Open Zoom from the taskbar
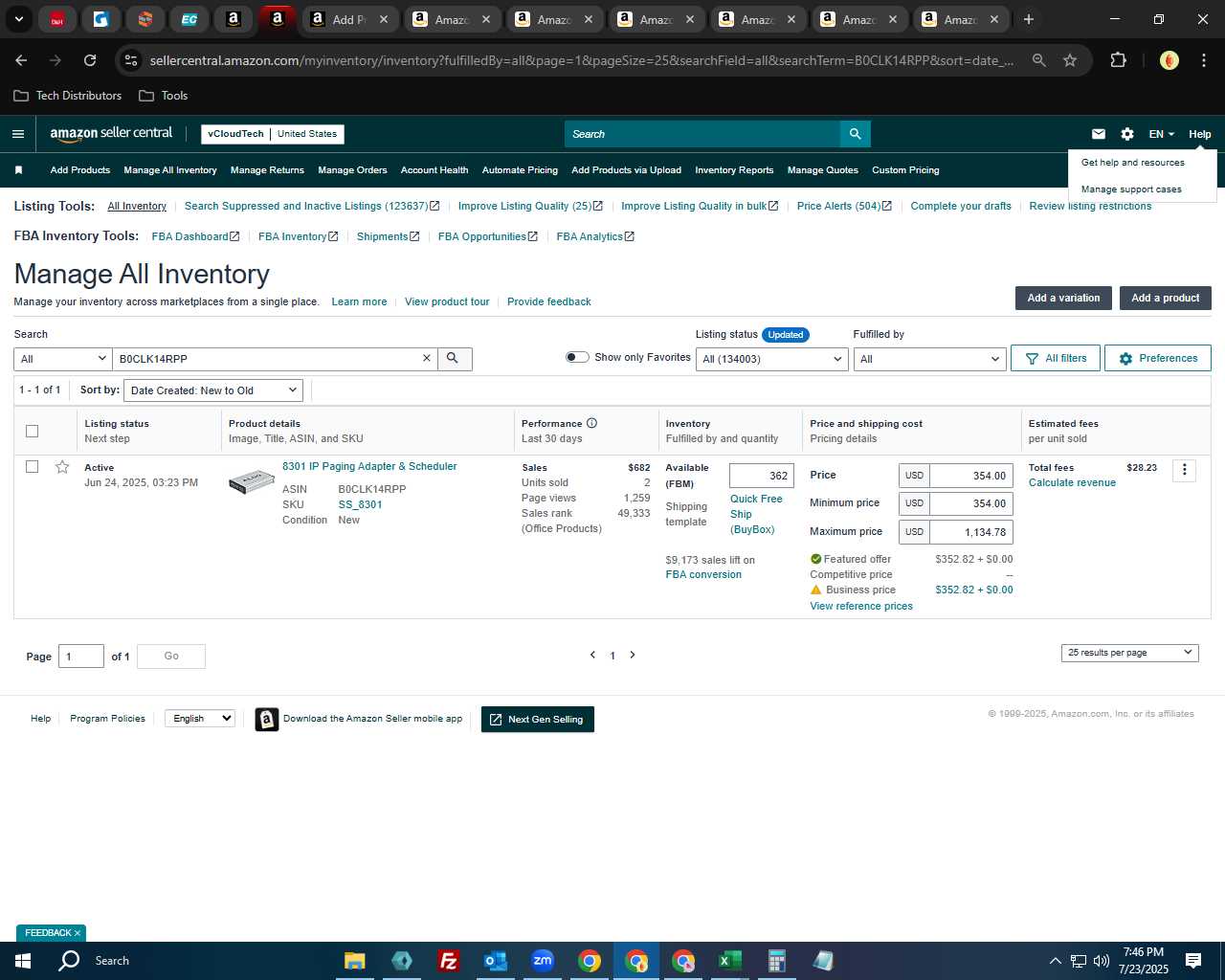The image size is (1225, 980). coord(543,961)
